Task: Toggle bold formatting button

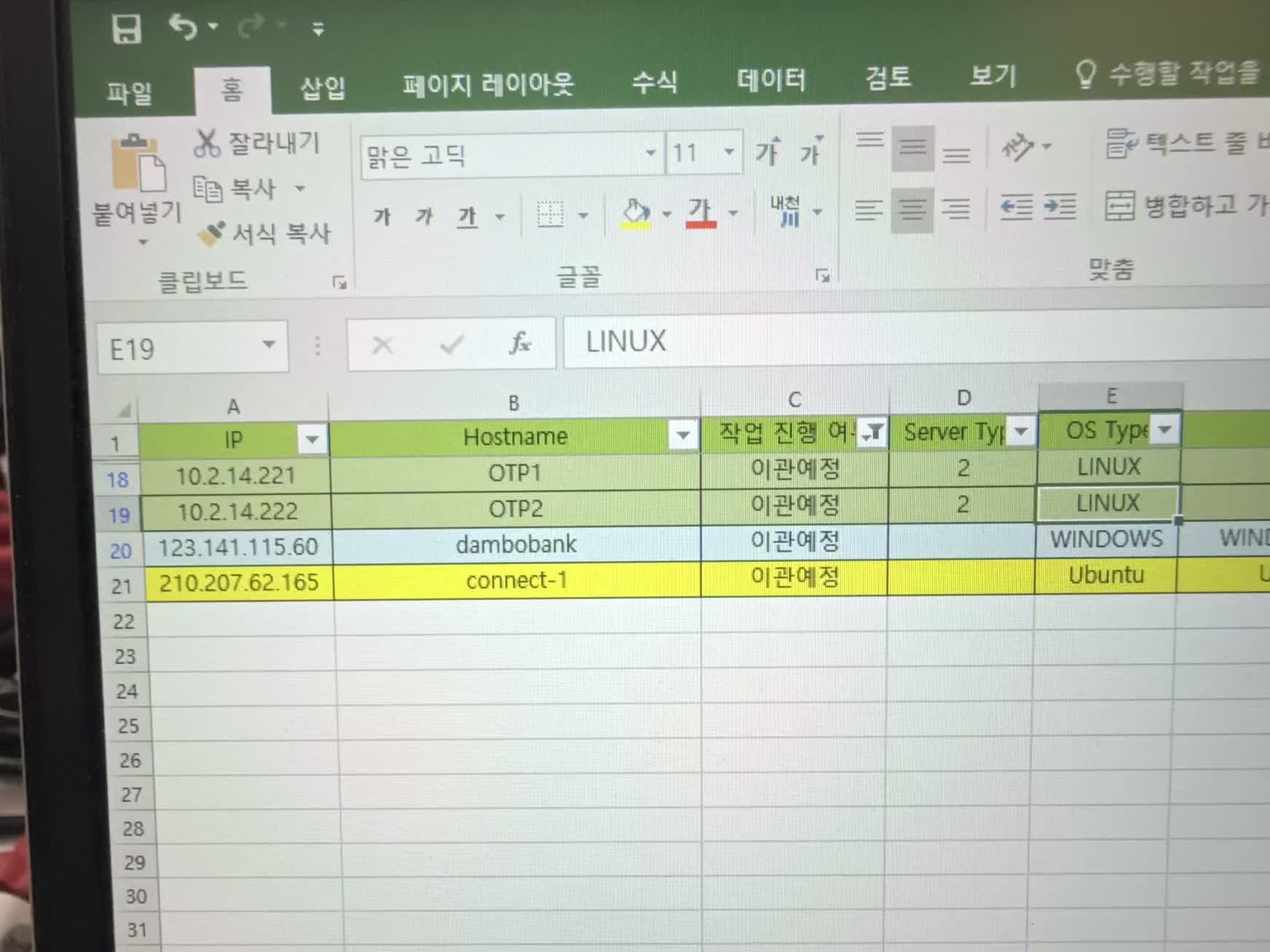Action: click(382, 217)
